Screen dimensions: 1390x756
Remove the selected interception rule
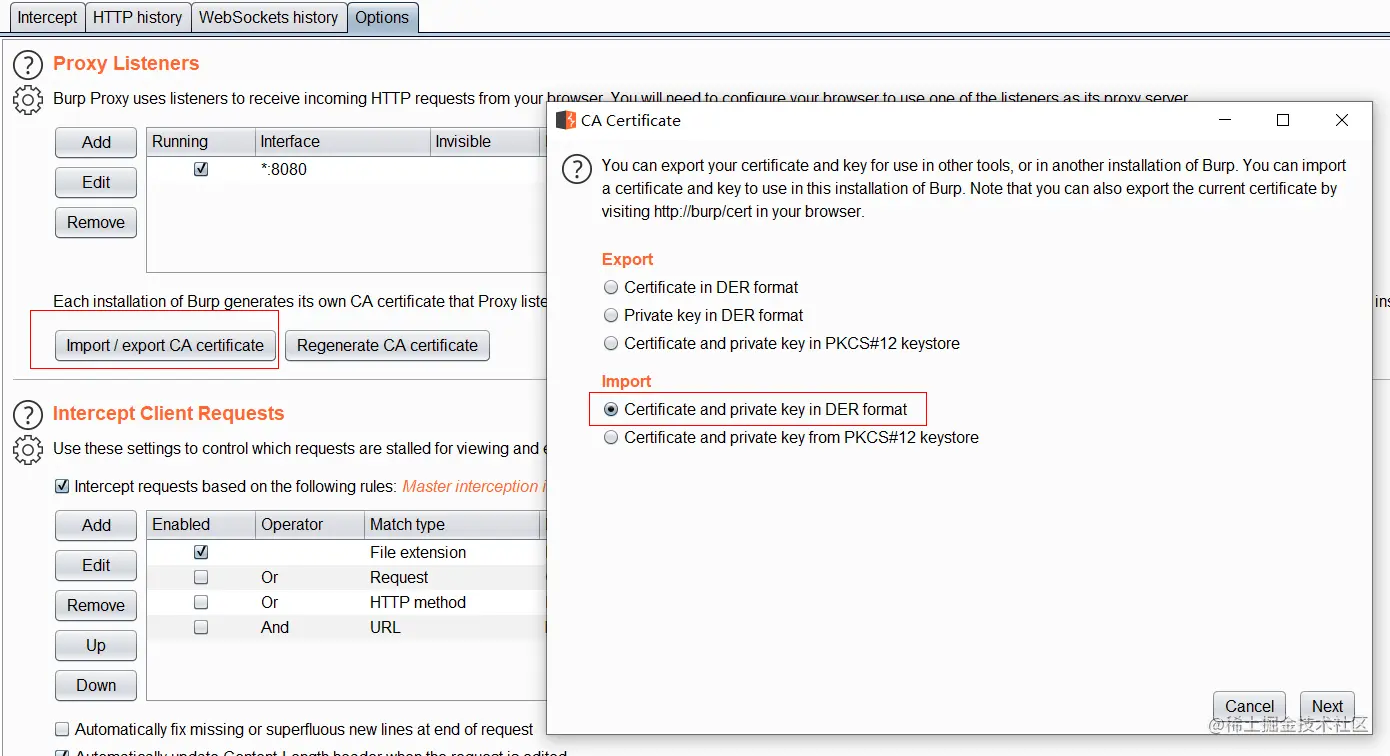96,605
